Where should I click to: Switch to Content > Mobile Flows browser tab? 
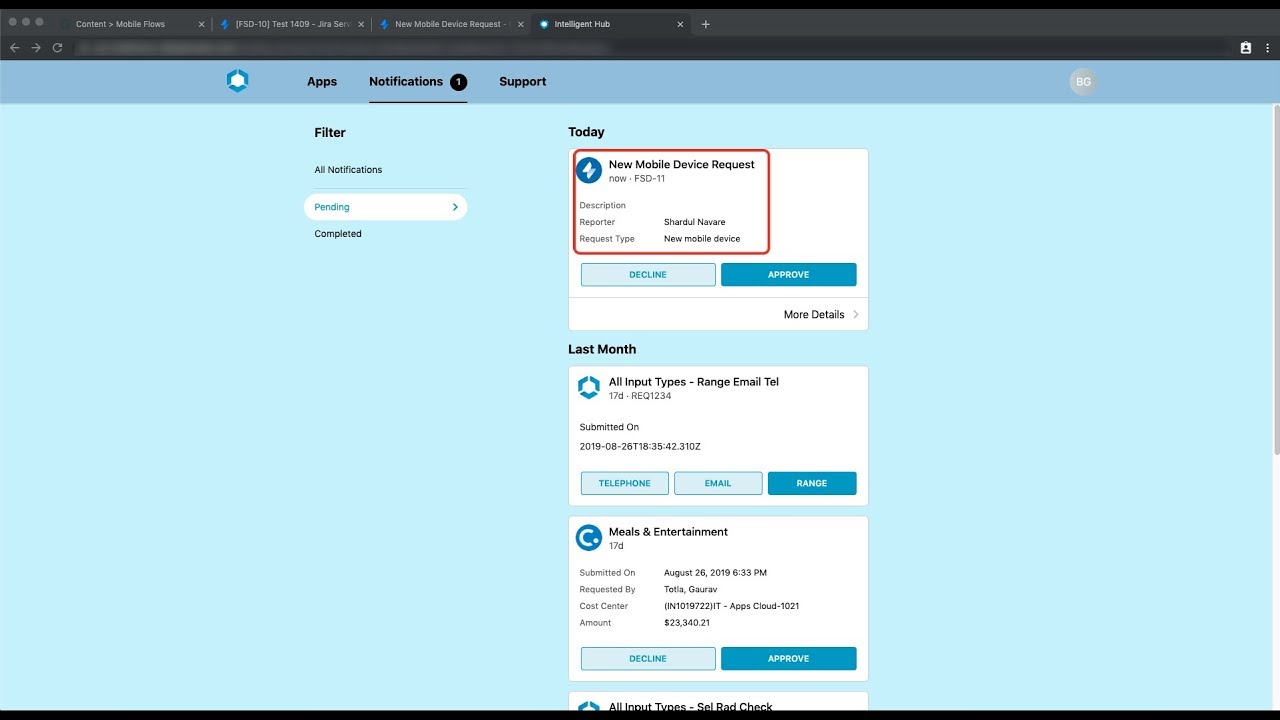click(122, 24)
